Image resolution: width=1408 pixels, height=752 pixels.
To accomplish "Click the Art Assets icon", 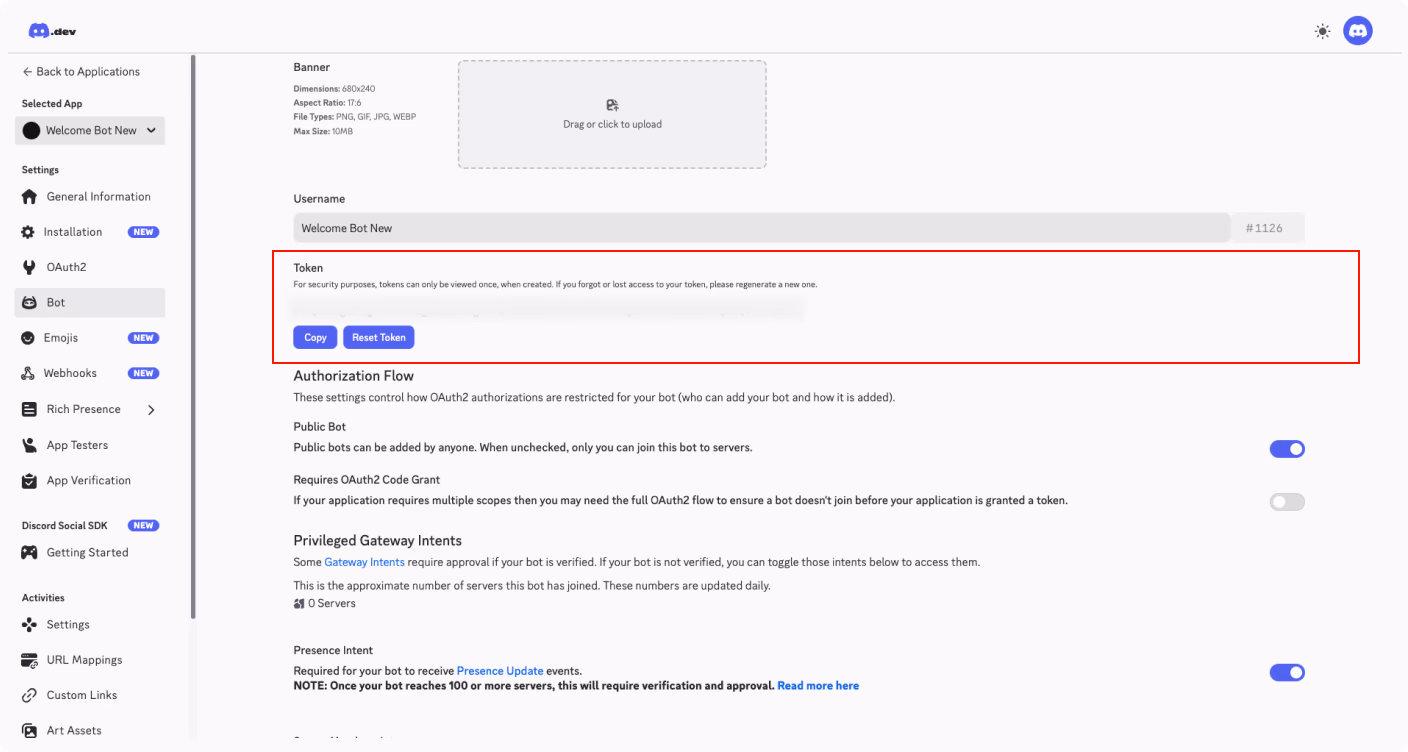I will (29, 731).
